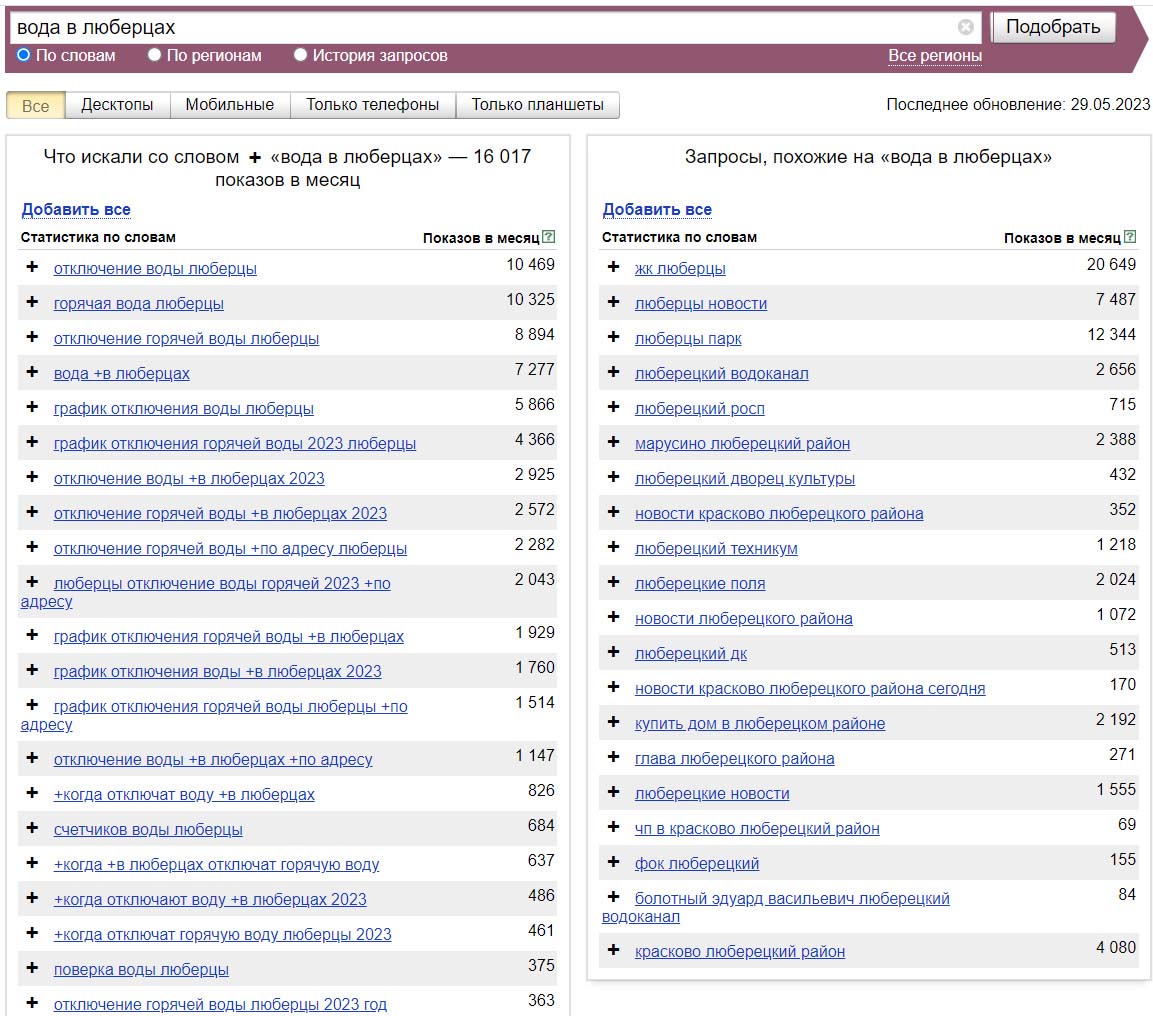1153x1016 pixels.
Task: Click help icon near right 'Показов в месяц'
Action: click(x=1129, y=237)
